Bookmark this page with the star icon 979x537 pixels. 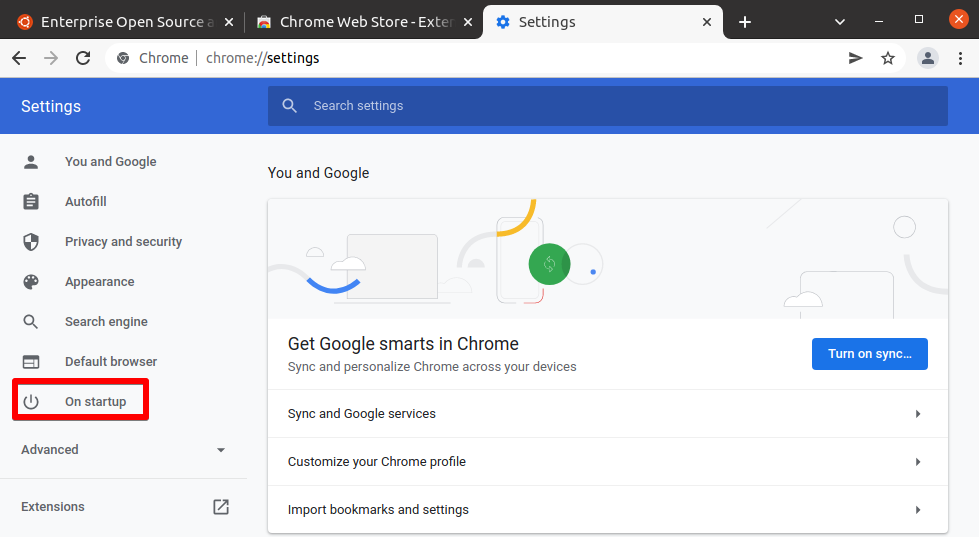tap(888, 58)
